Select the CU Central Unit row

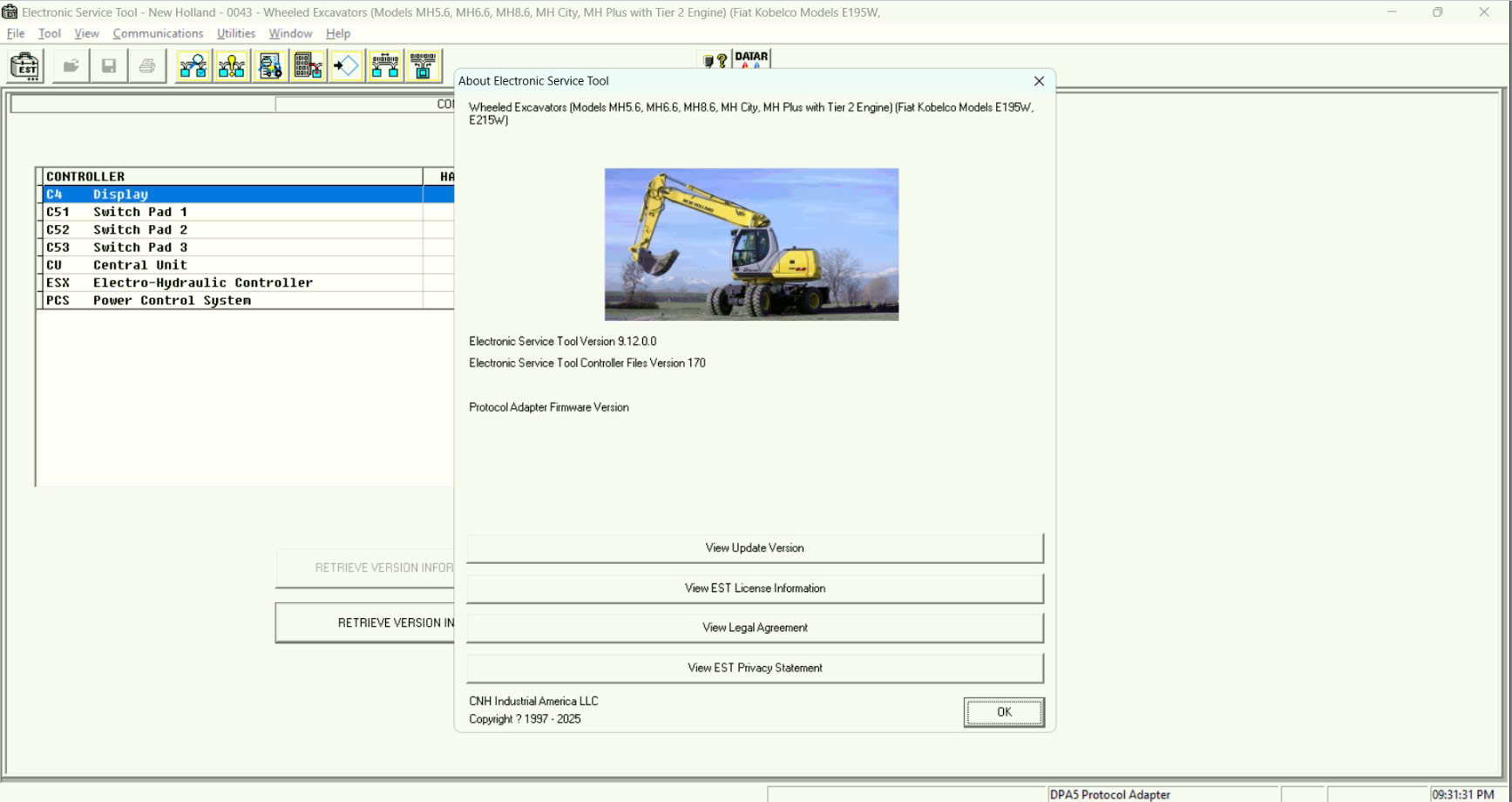pyautogui.click(x=247, y=265)
